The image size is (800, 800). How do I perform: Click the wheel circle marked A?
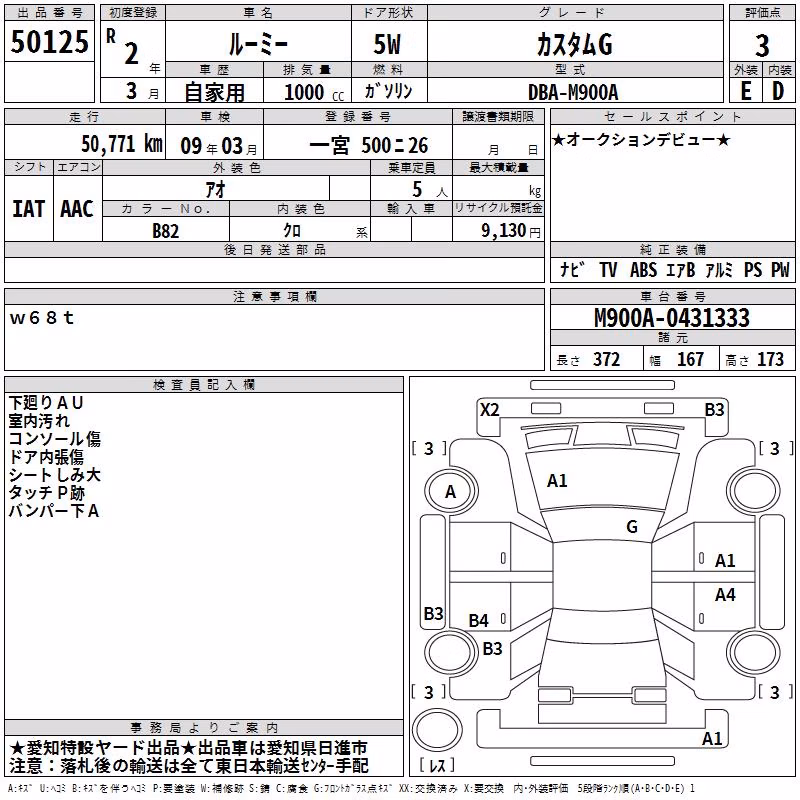[451, 492]
